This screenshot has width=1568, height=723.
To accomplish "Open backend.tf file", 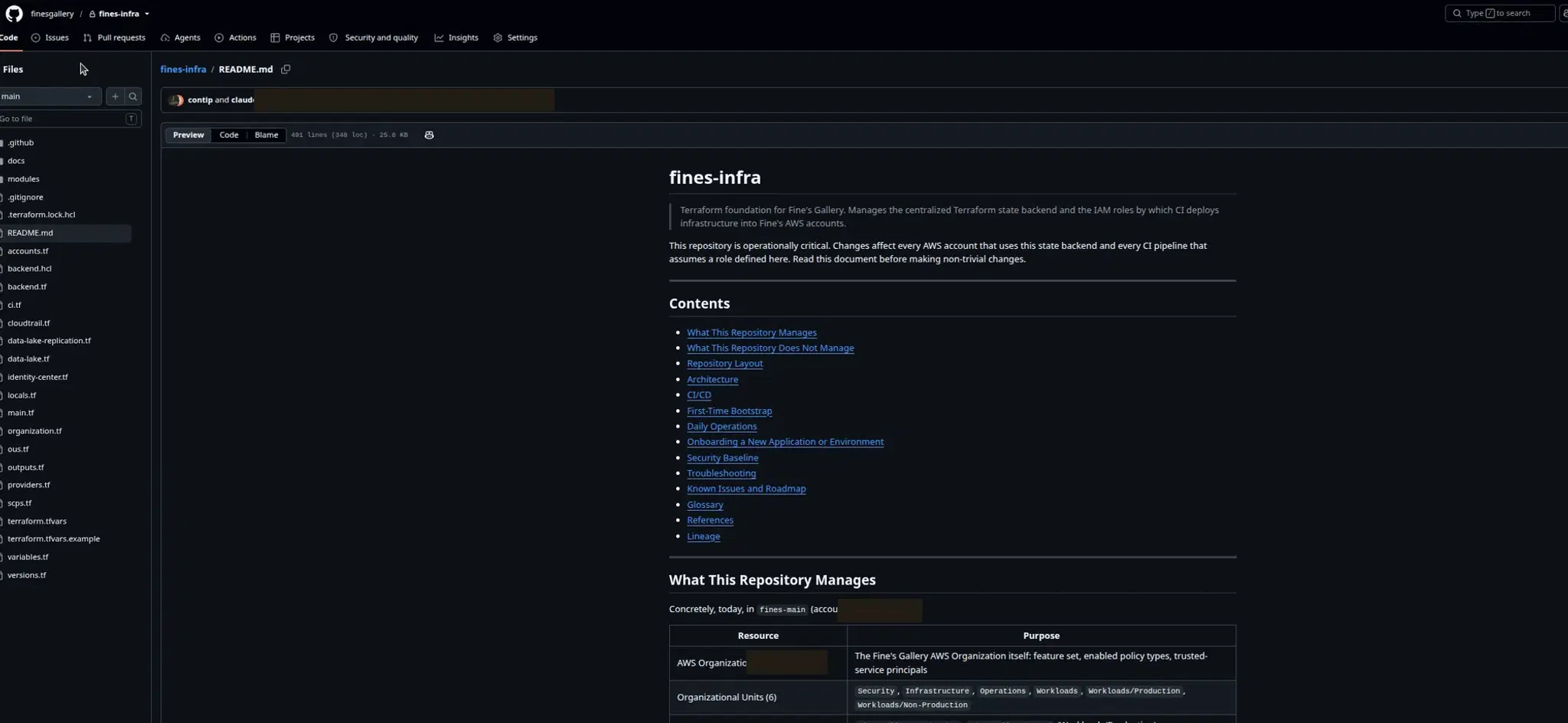I will 27,286.
